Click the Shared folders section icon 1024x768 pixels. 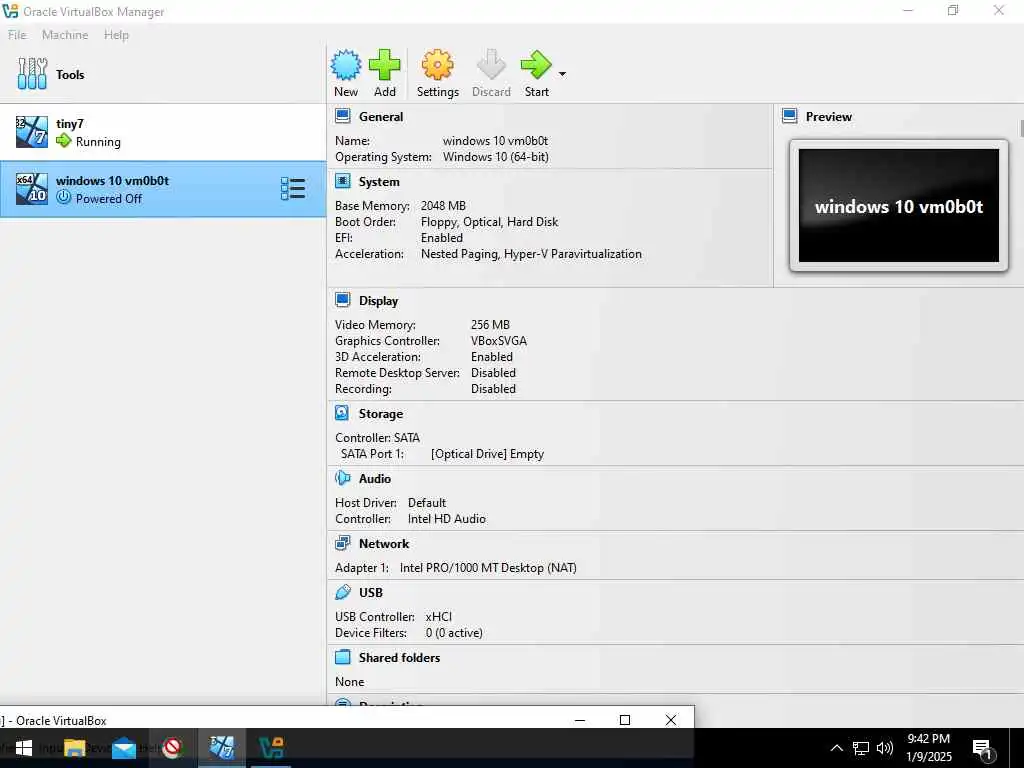pos(342,657)
